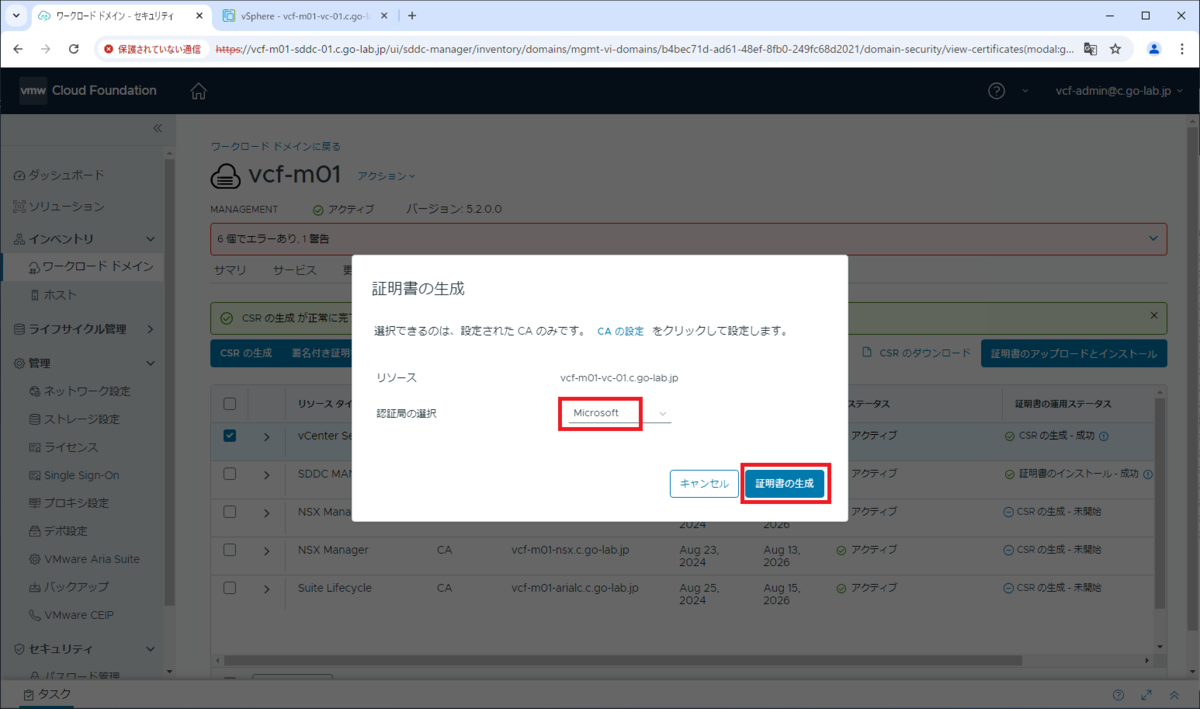Viewport: 1200px width, 709px height.
Task: Switch to the サービス tab
Action: click(295, 270)
